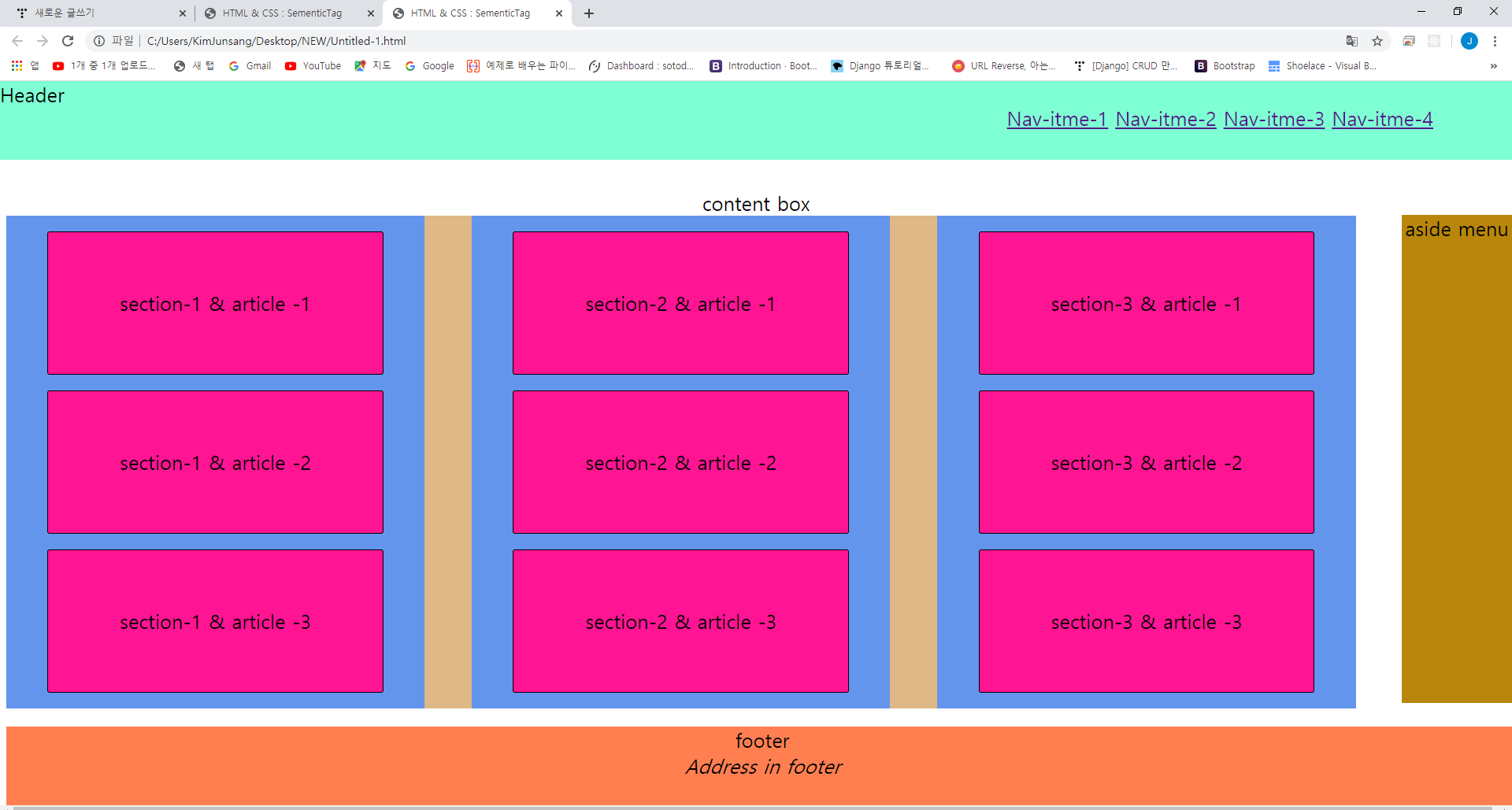
Task: Open 예제로 배우는 파이 bookmark
Action: (521, 66)
